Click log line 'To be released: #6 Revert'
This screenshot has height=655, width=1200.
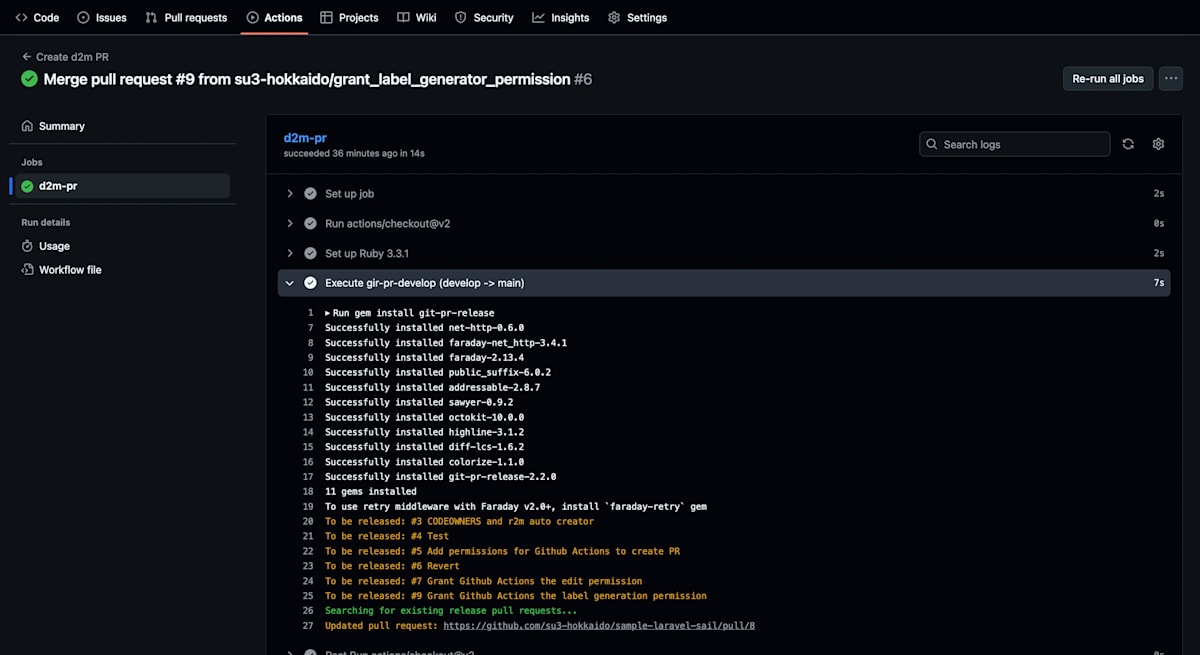(x=392, y=566)
